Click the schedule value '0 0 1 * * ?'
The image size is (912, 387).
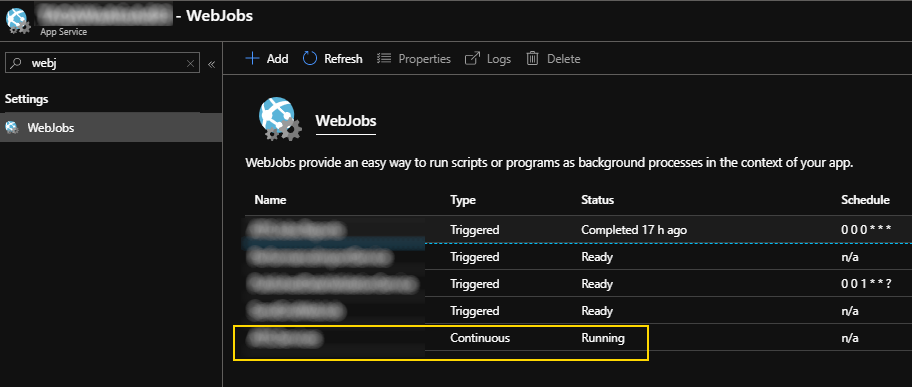pos(866,284)
